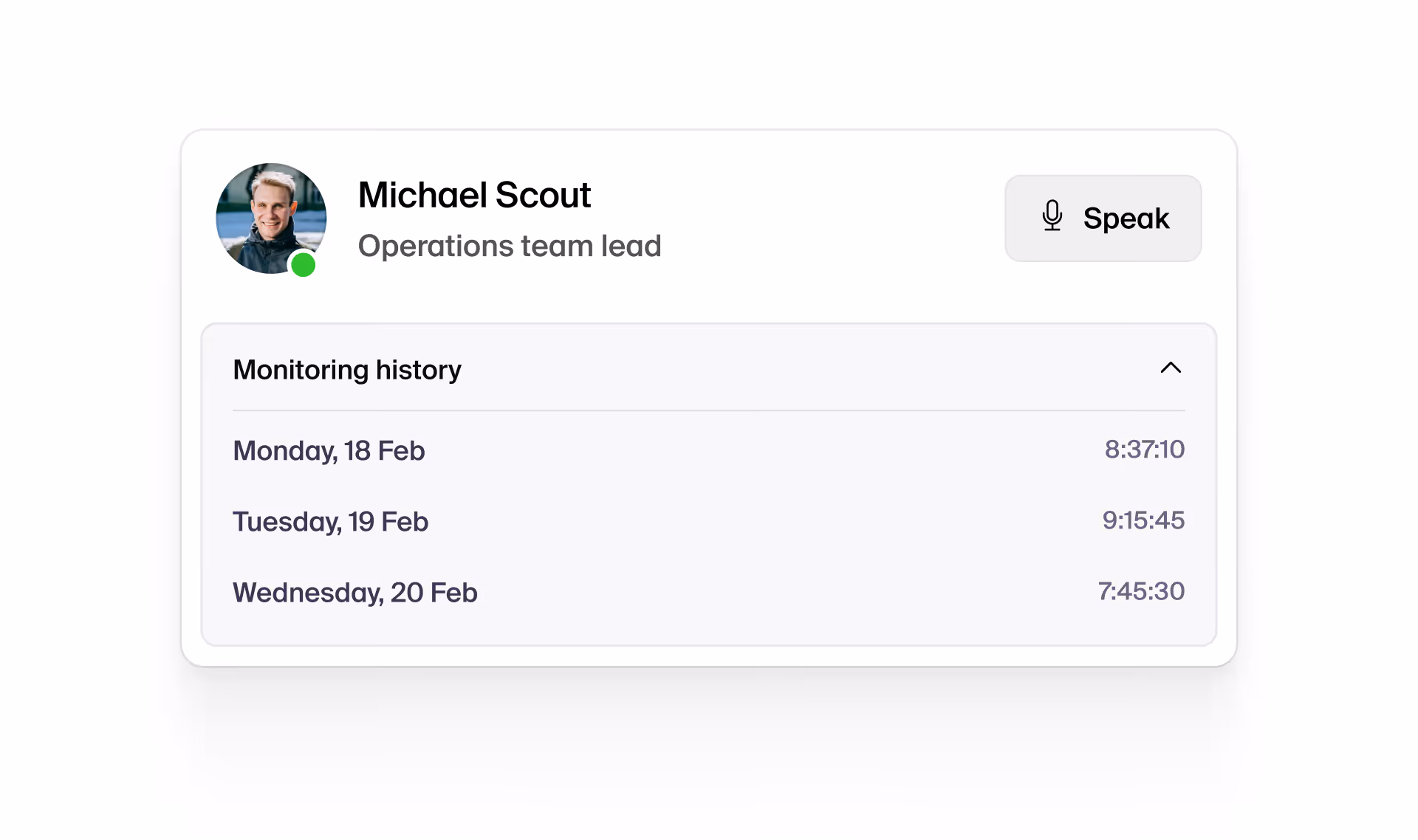This screenshot has height=840, width=1418.
Task: Expand details for Monday, 18 Feb
Action: tap(329, 450)
